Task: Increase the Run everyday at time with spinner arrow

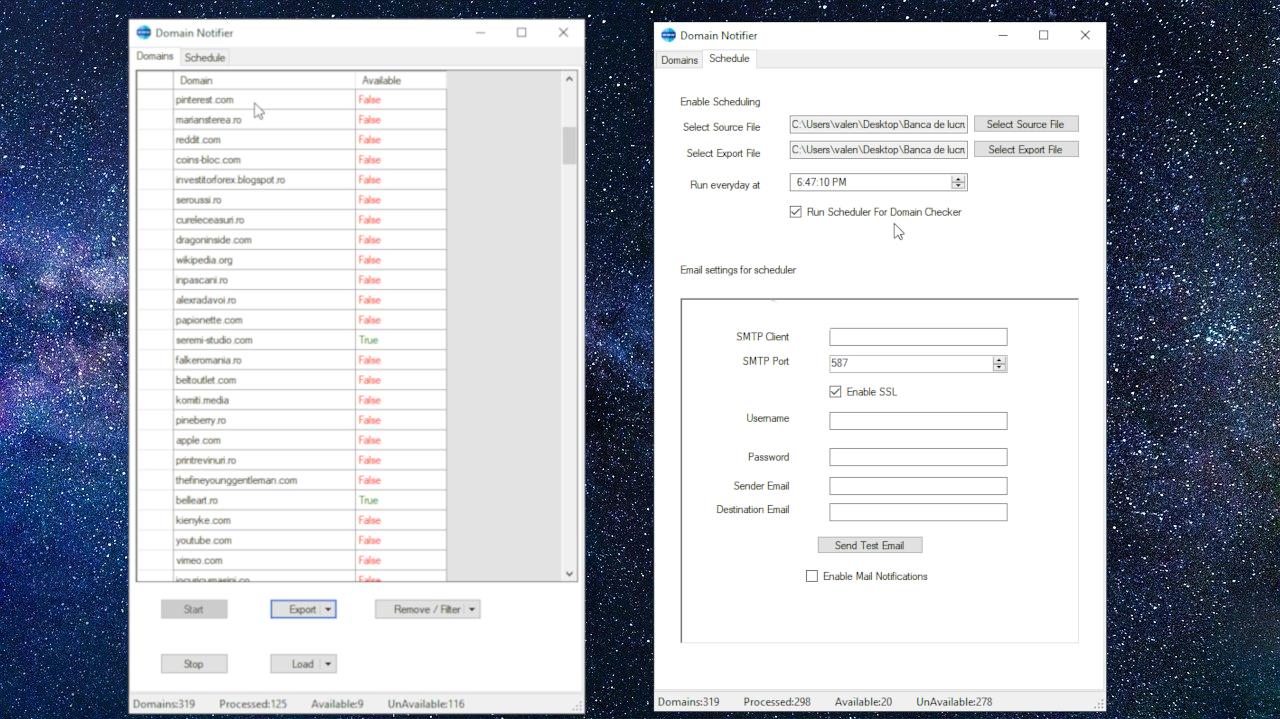Action: 959,177
